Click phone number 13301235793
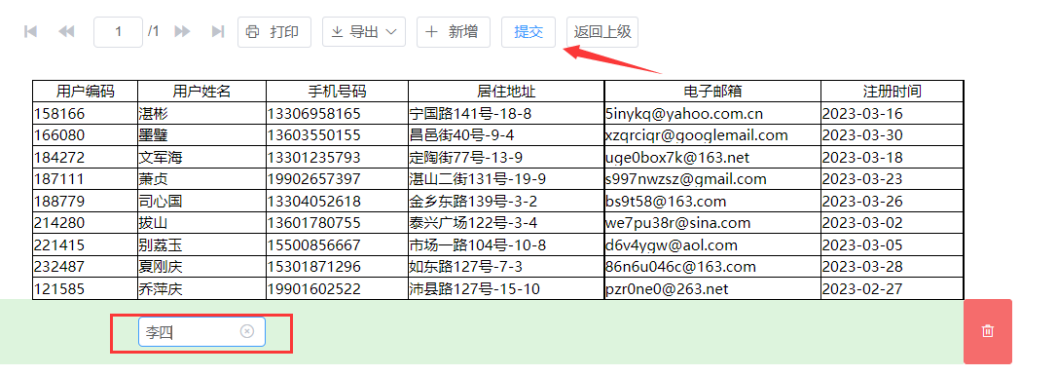1057x375 pixels. tap(337, 158)
